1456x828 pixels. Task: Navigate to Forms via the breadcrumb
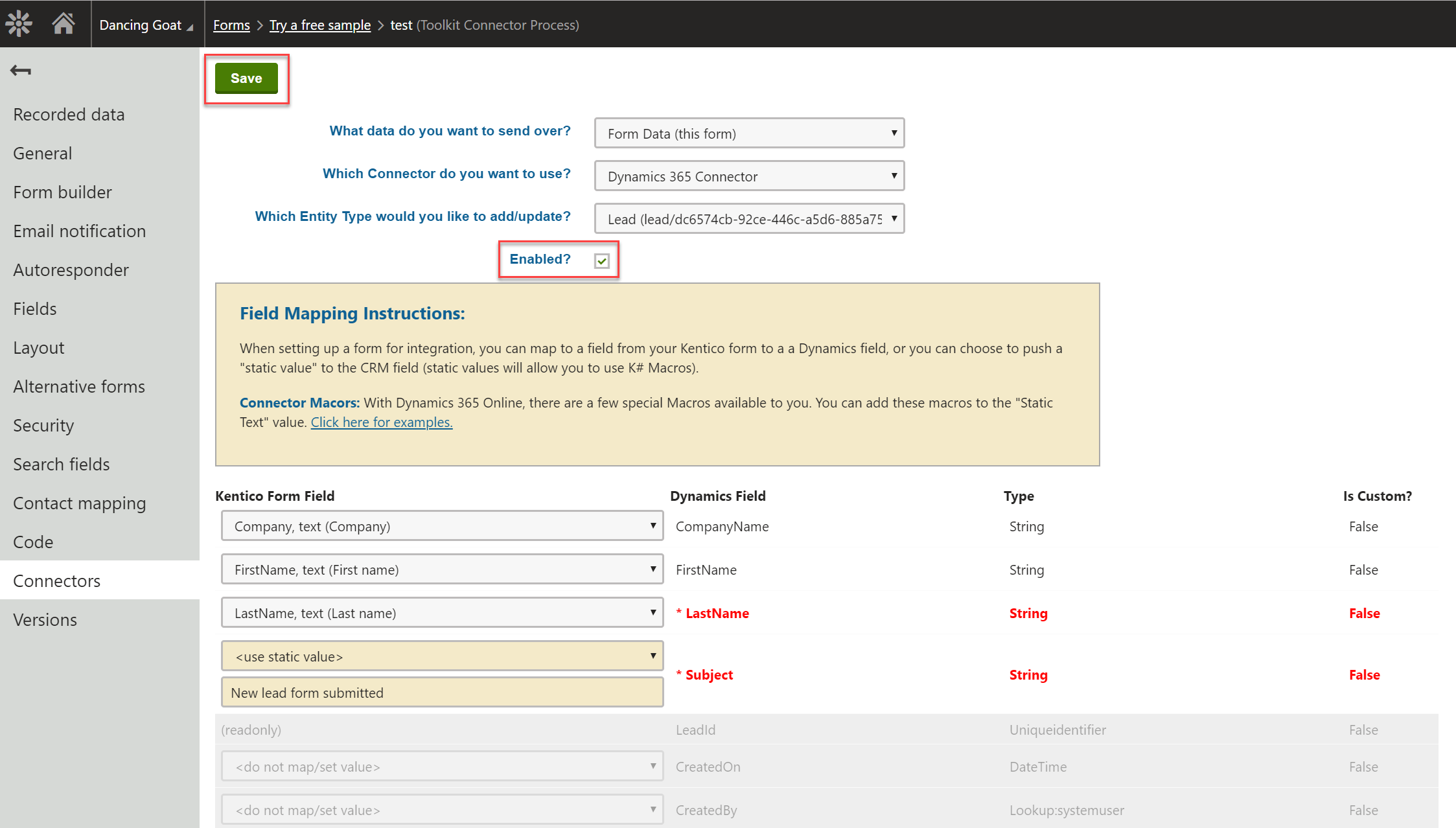click(x=231, y=25)
